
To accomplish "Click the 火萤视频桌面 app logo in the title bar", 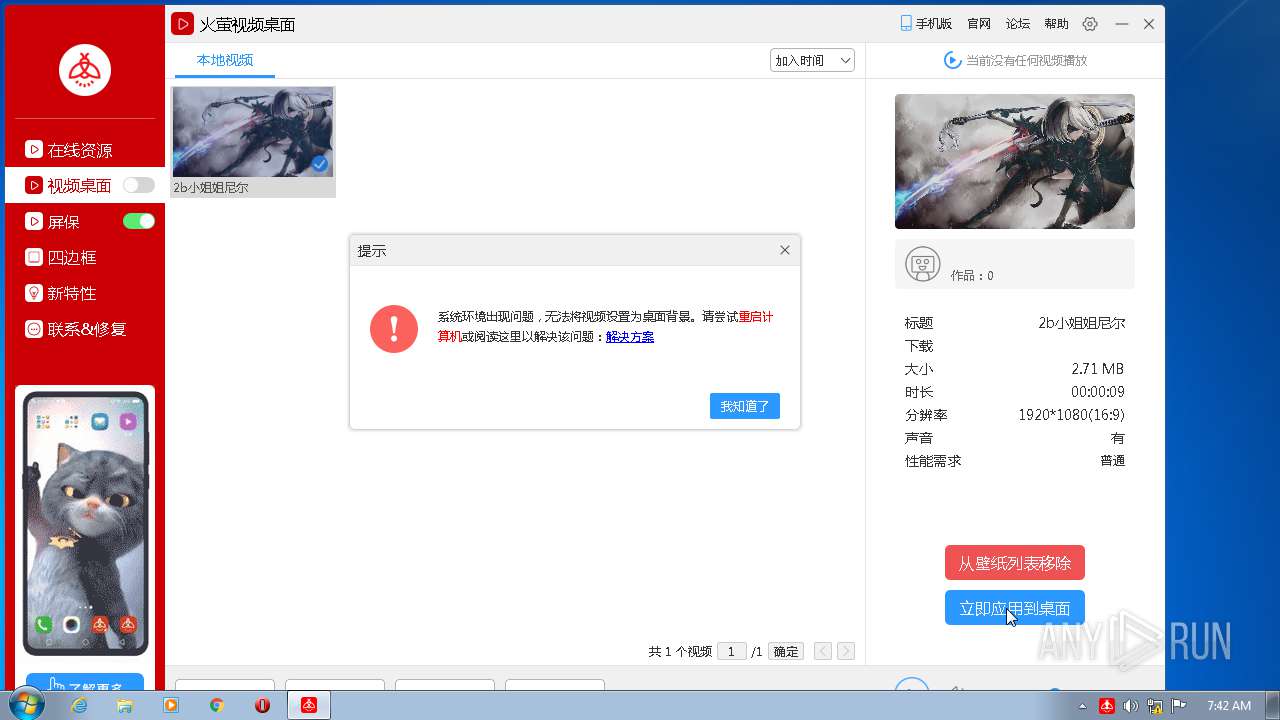I will pyautogui.click(x=182, y=24).
